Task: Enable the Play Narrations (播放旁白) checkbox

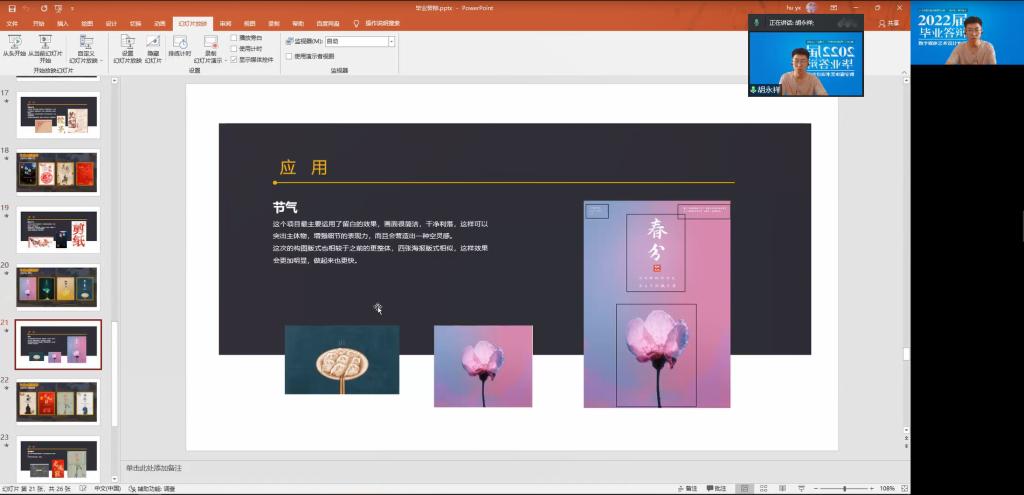Action: pyautogui.click(x=235, y=37)
